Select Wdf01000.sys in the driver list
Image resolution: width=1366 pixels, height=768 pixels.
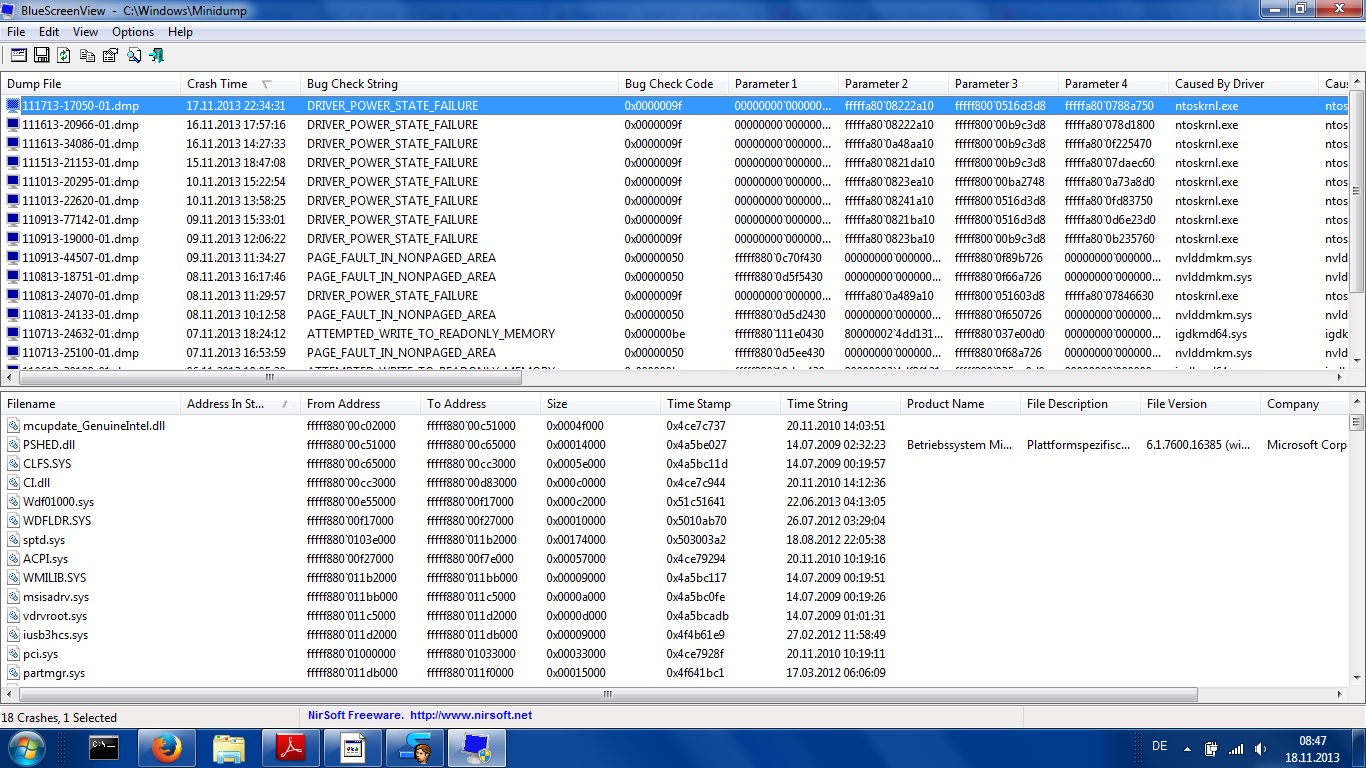point(58,502)
